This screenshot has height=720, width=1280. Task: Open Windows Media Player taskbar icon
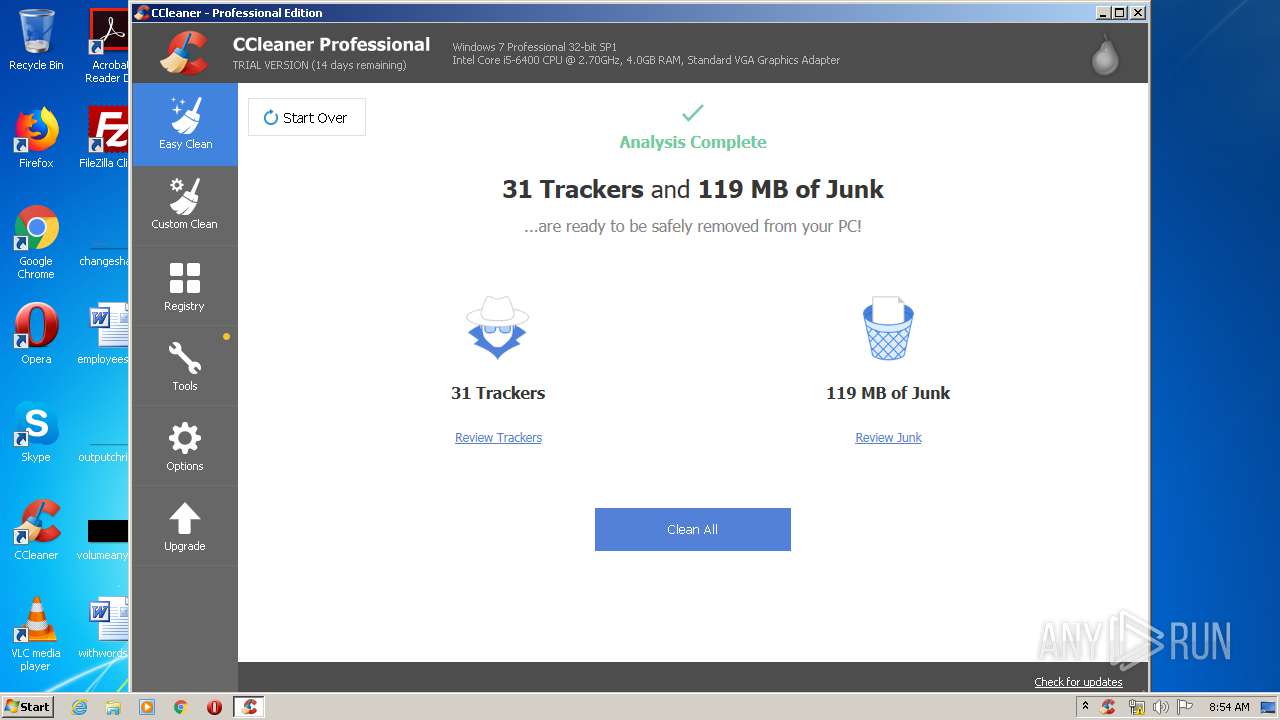coord(147,707)
